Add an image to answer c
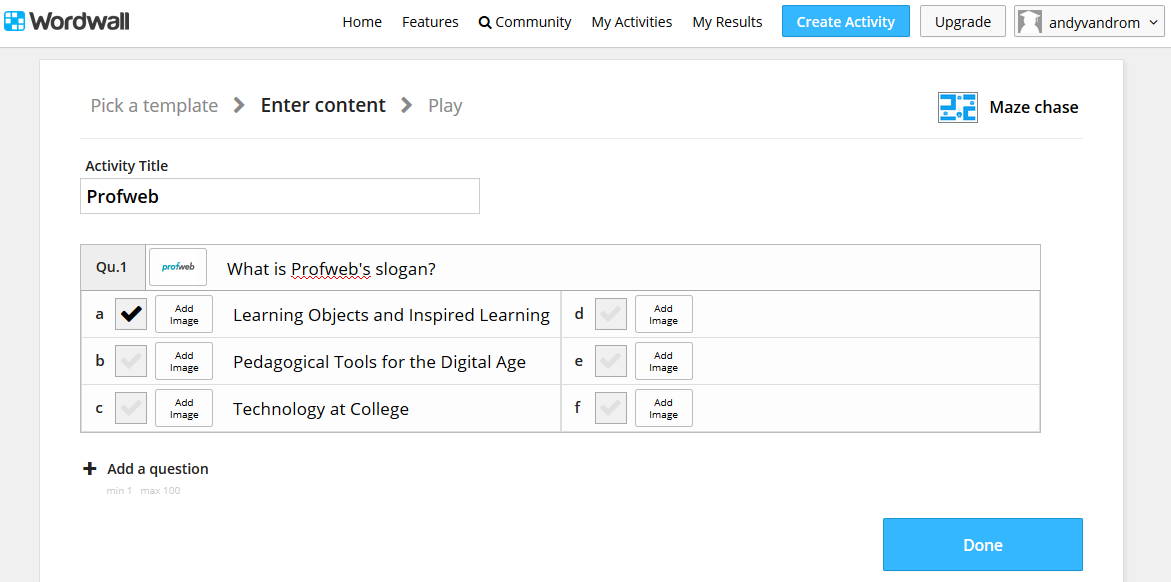 click(x=184, y=409)
